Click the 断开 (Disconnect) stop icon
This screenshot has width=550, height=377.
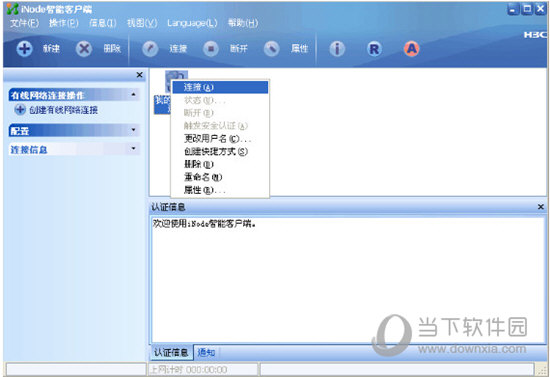(210, 49)
